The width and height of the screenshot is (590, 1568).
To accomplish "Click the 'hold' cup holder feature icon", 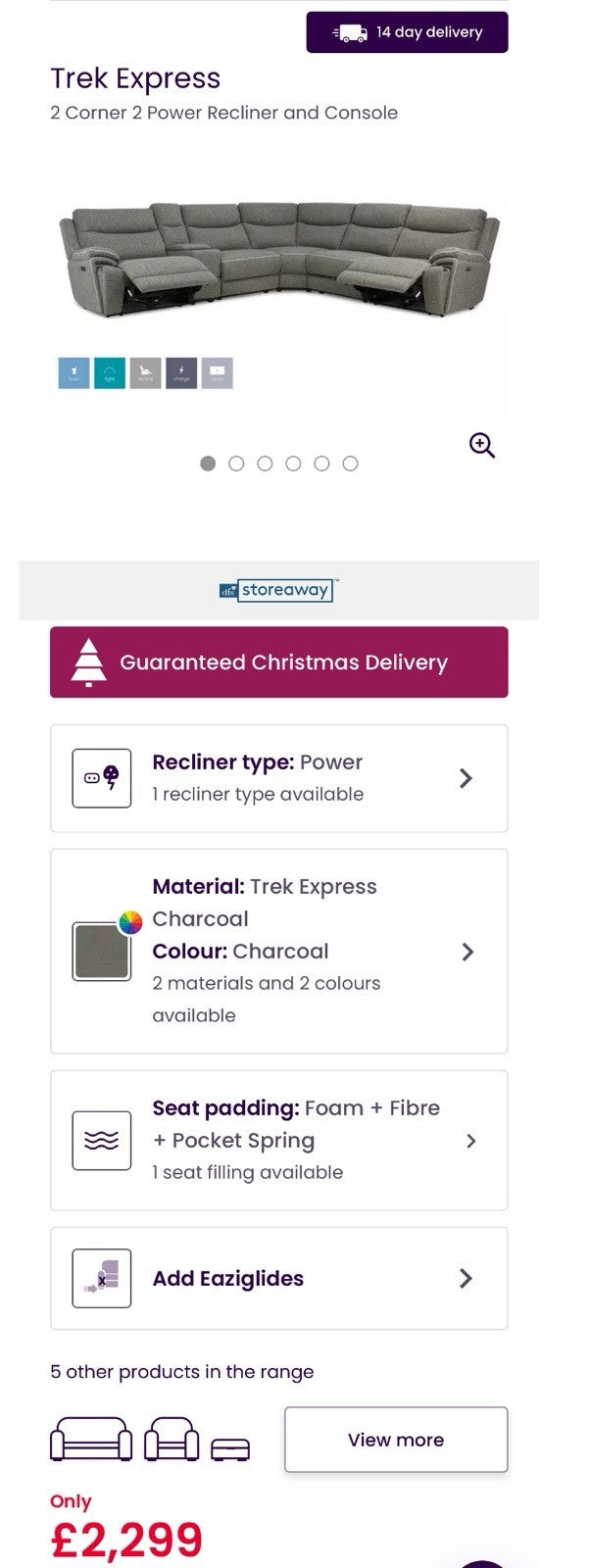I will pos(74,373).
